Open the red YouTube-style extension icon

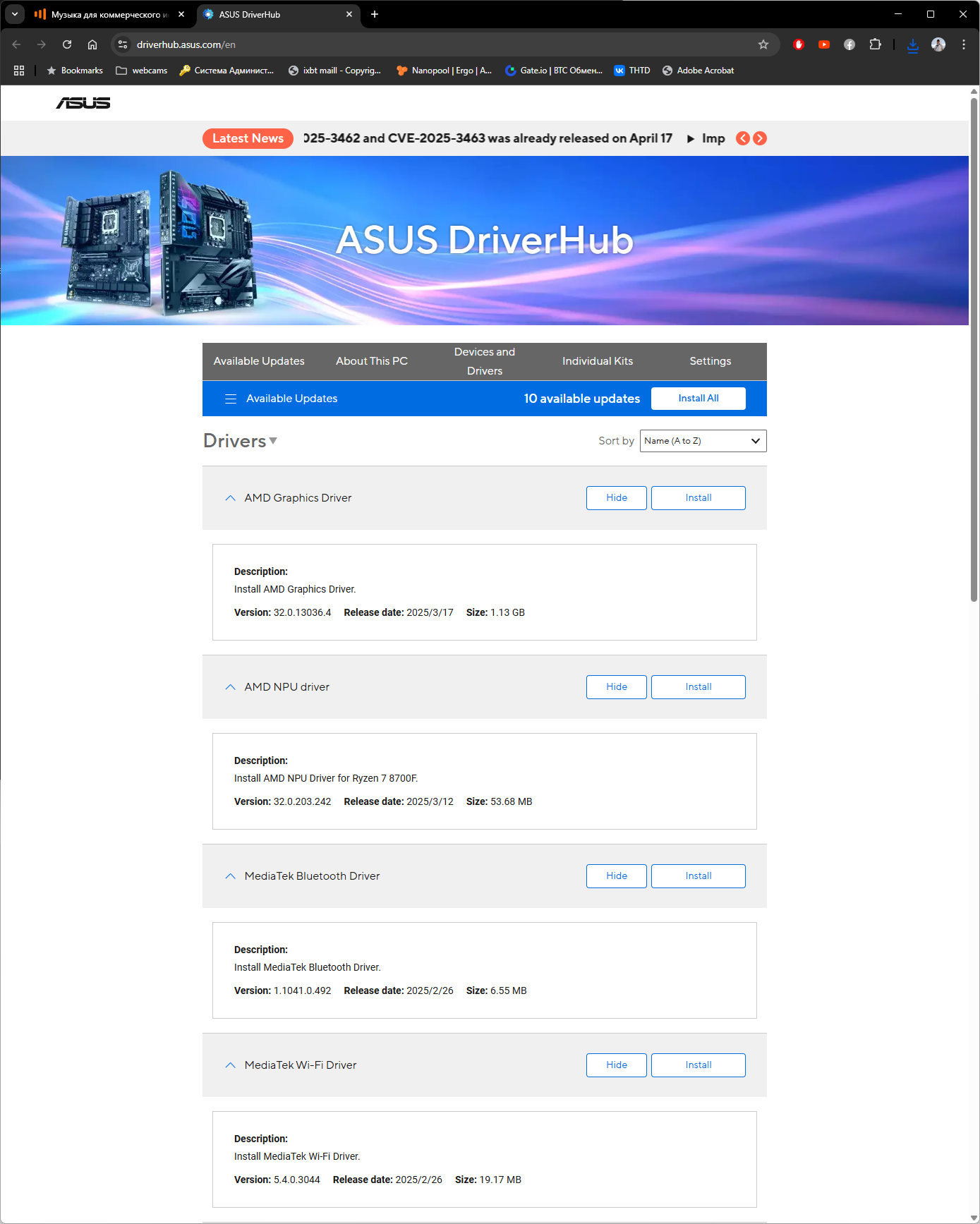824,44
